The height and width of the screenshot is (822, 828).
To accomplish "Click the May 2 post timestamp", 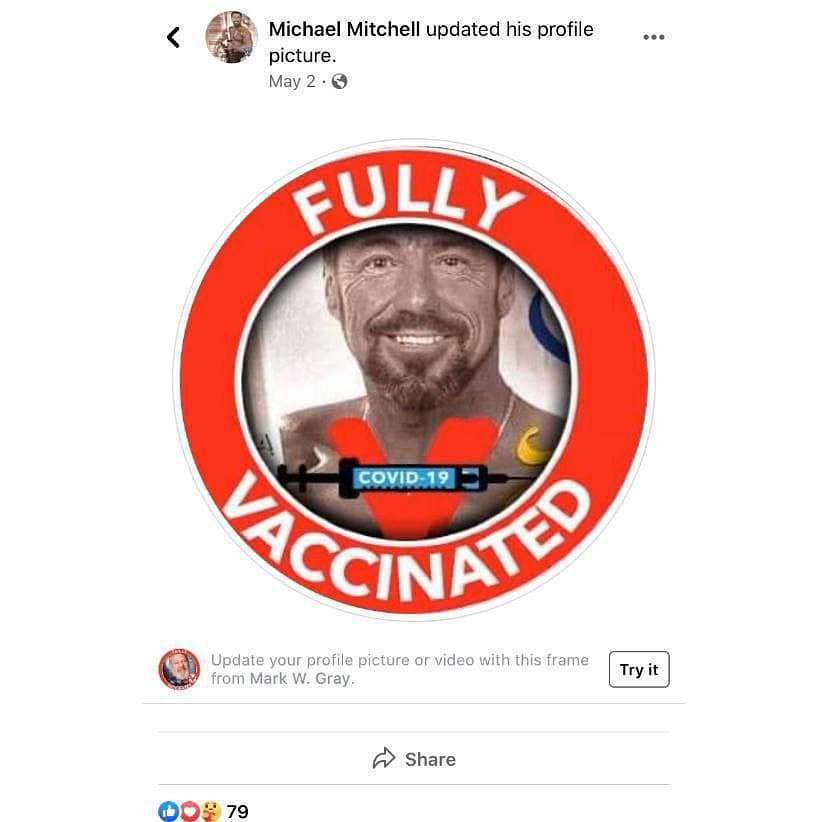I will 292,81.
